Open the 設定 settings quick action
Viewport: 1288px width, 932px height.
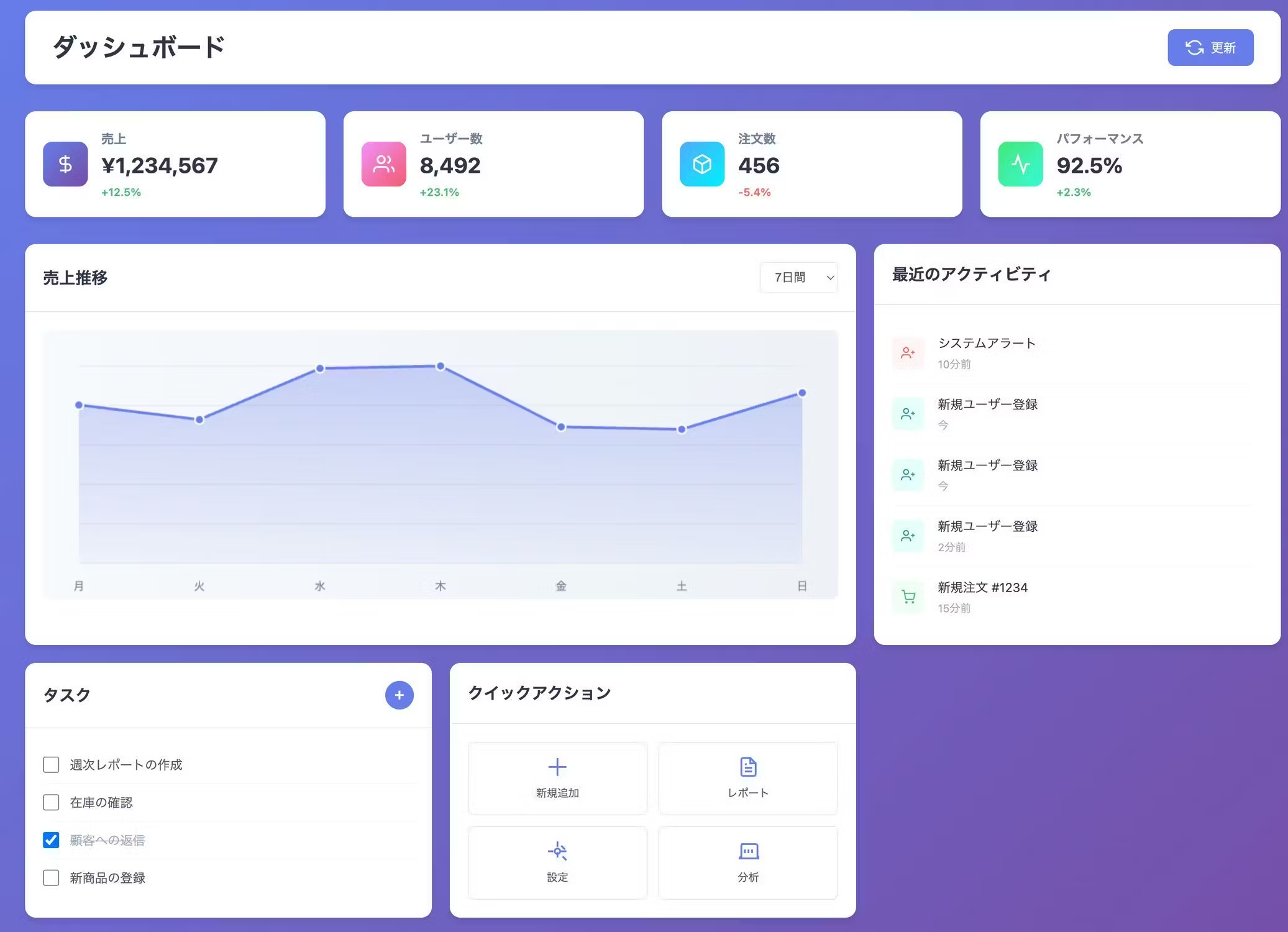coord(557,862)
